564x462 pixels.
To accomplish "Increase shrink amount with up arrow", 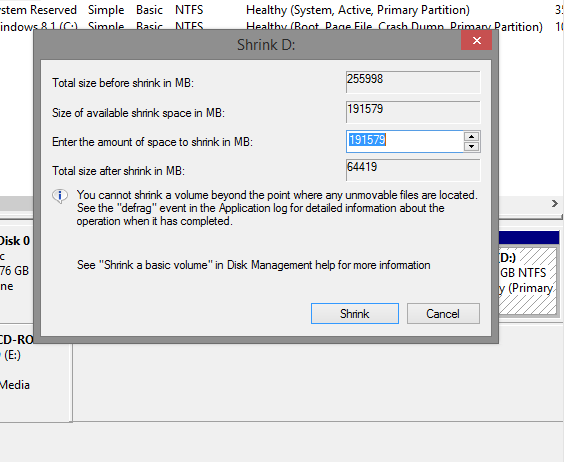I will tap(472, 136).
